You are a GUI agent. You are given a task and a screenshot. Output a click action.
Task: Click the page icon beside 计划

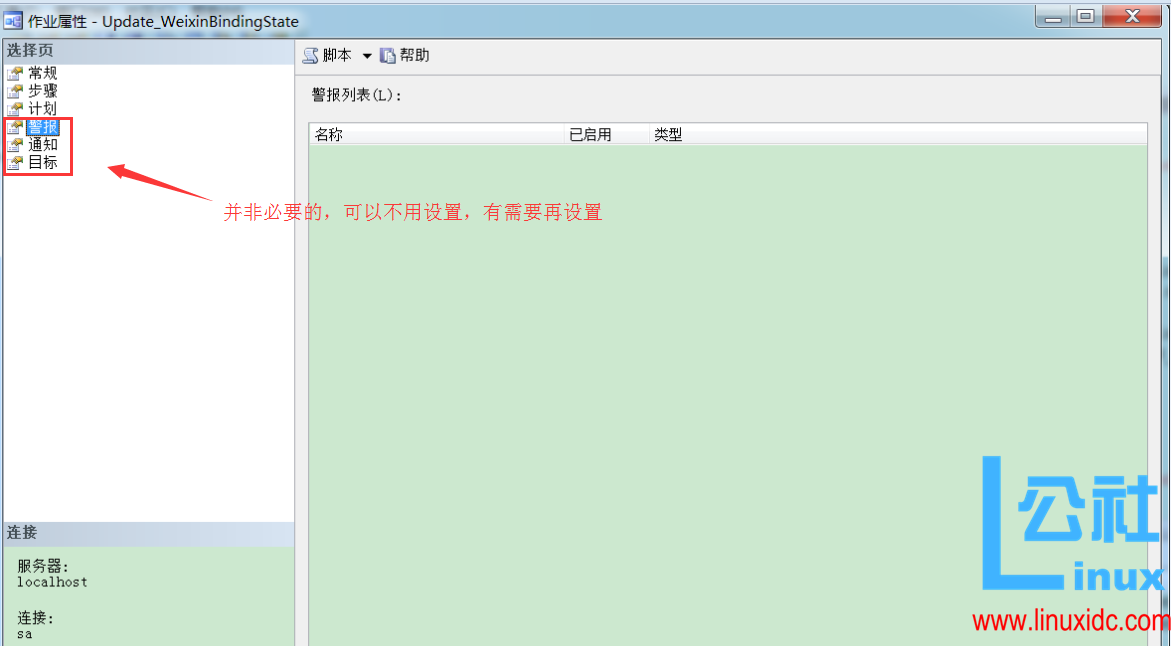16,108
